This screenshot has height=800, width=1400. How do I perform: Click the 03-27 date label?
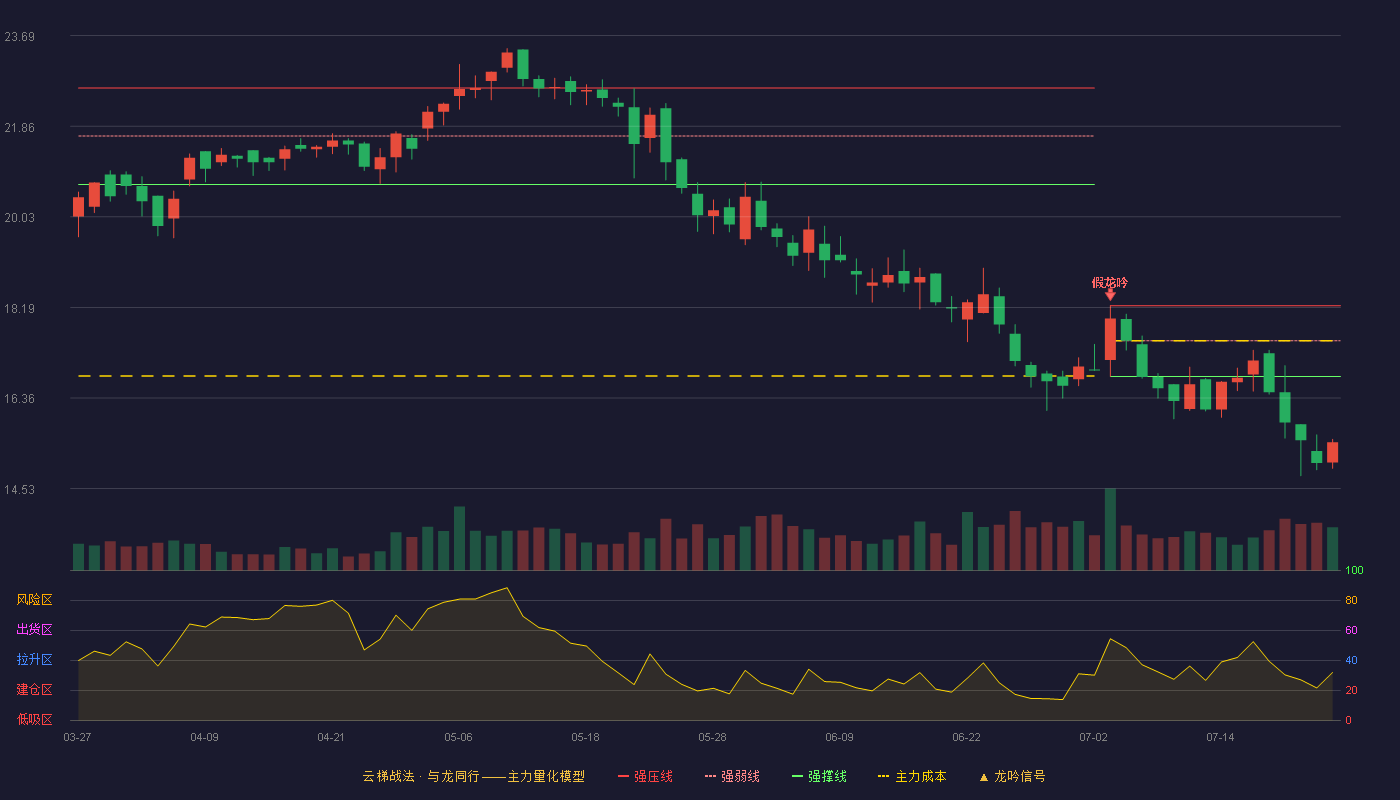coord(77,737)
